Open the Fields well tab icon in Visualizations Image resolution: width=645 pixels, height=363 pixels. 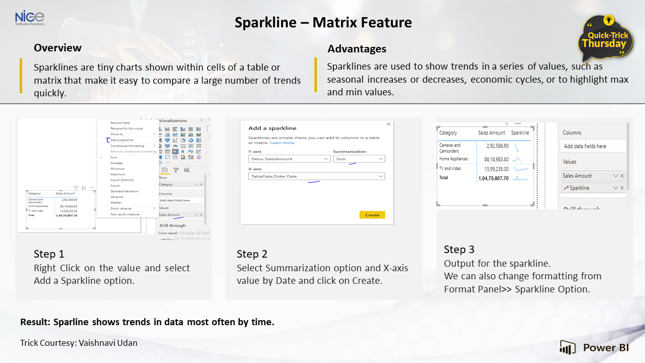coord(165,170)
